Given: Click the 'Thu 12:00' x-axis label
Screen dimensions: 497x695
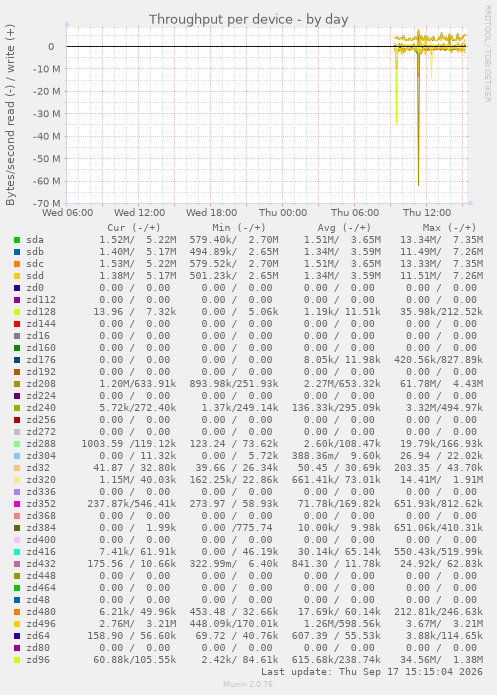Looking at the screenshot, I should pos(427,213).
